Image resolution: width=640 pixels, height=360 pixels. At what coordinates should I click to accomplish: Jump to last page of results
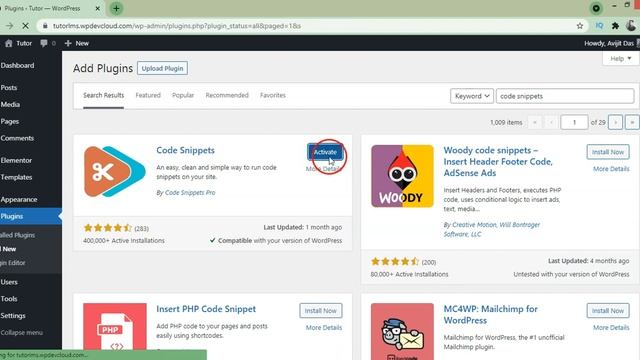[632, 122]
